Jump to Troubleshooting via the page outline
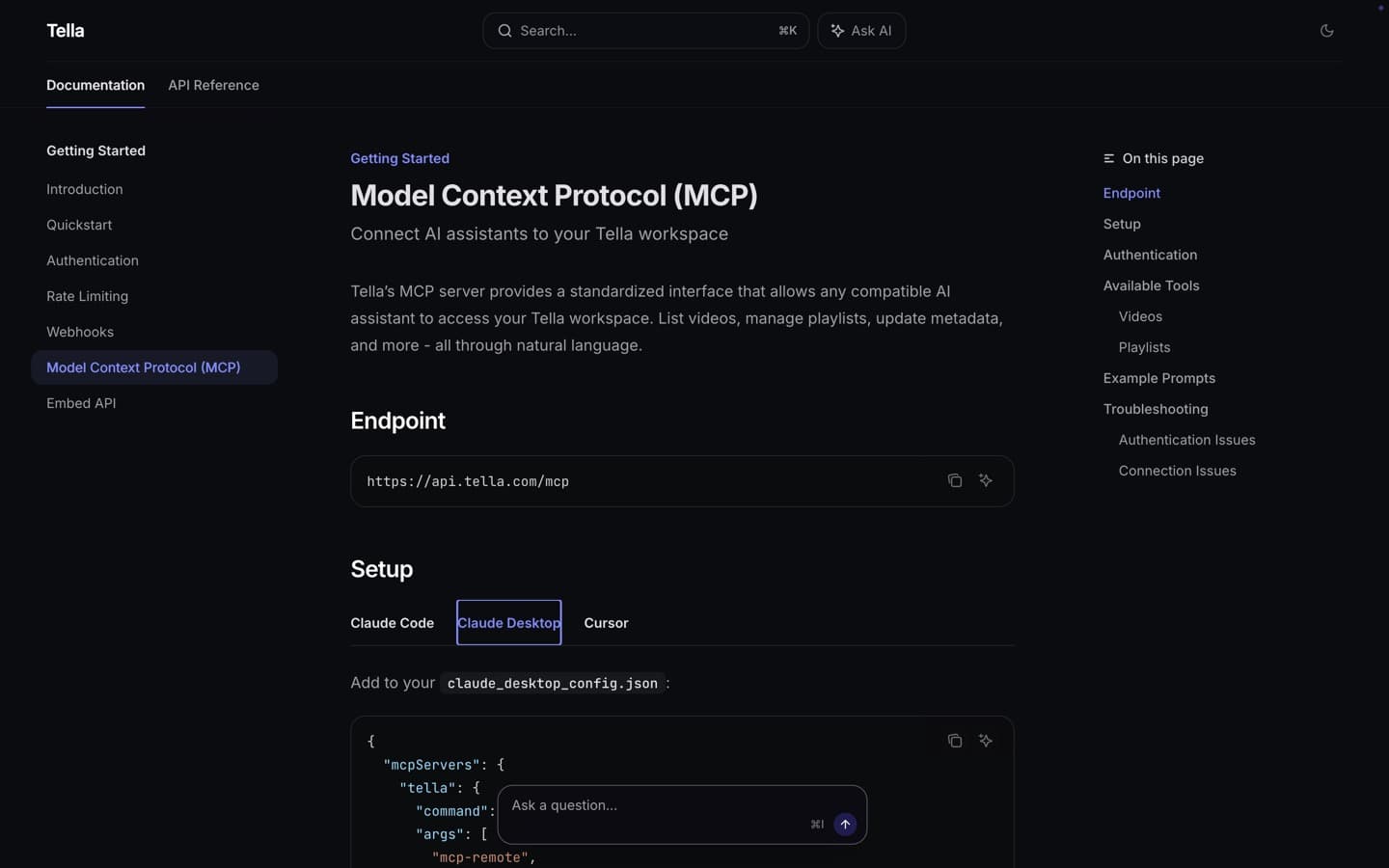The width and height of the screenshot is (1389, 868). [1156, 409]
